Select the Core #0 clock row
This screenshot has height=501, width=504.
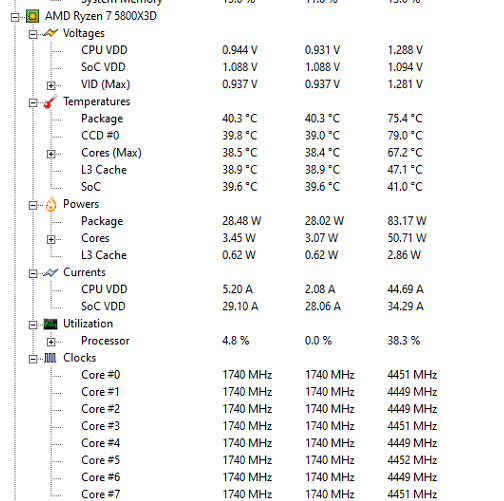click(x=101, y=375)
